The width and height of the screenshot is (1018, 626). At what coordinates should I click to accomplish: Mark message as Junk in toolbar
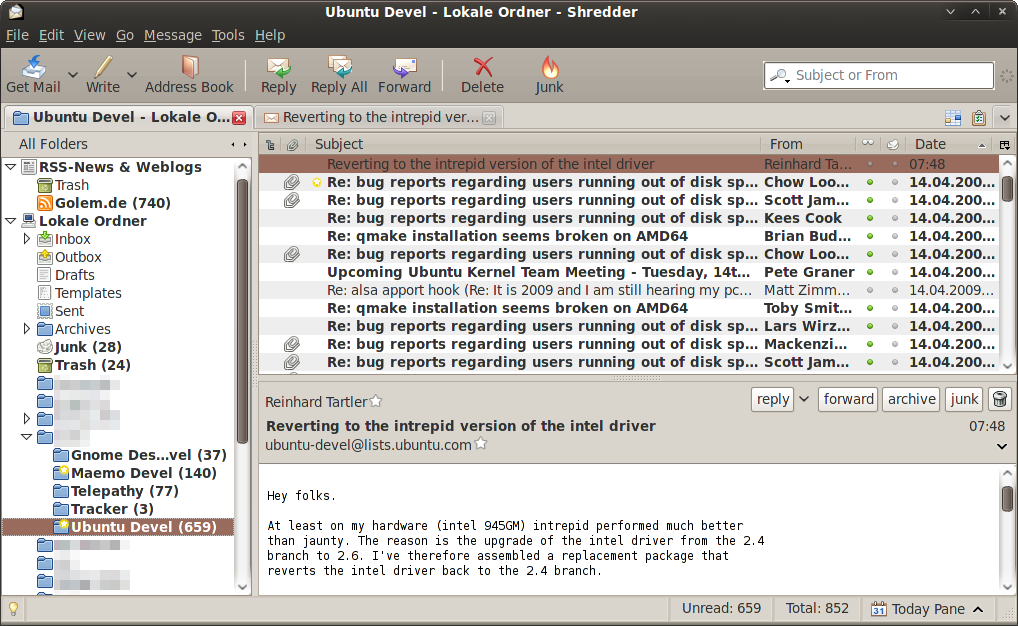tap(549, 75)
